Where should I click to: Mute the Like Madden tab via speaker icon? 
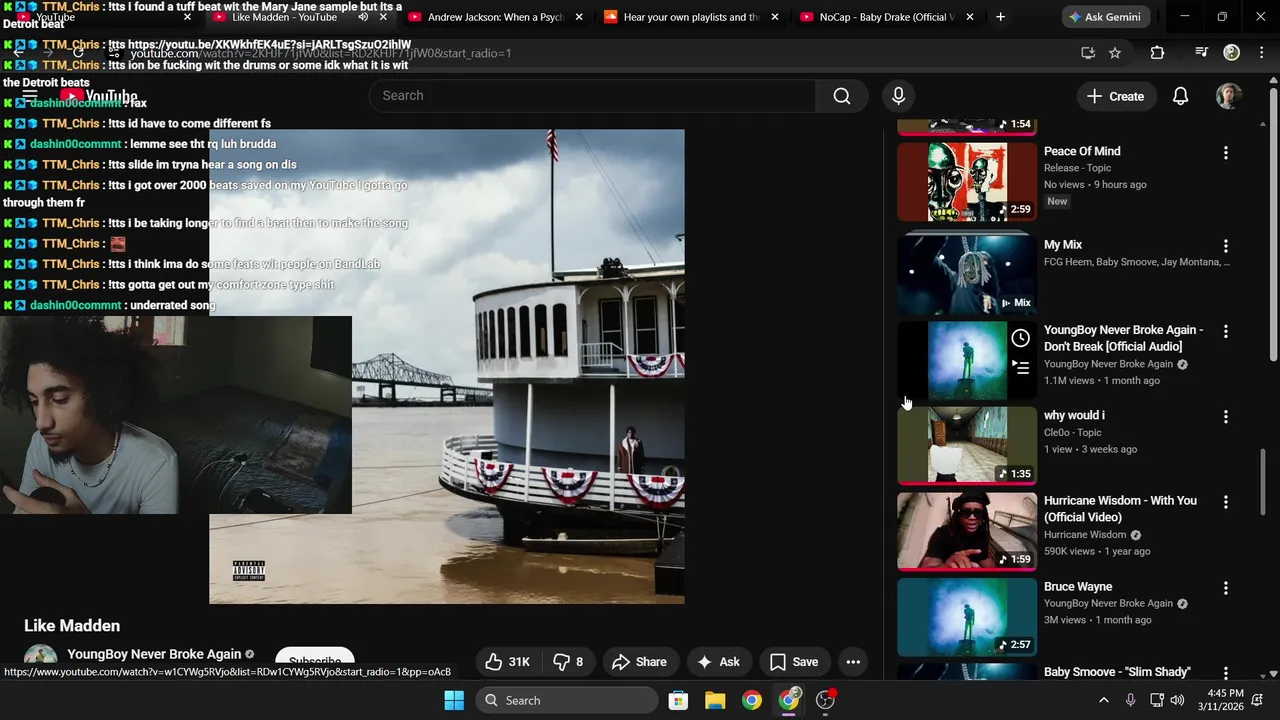[x=363, y=17]
